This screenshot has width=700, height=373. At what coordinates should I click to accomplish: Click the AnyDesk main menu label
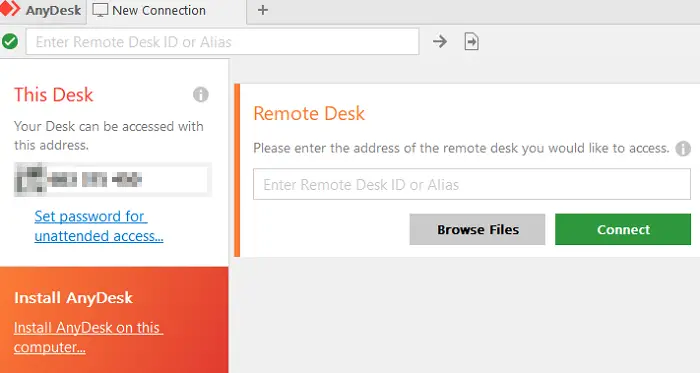pos(53,10)
